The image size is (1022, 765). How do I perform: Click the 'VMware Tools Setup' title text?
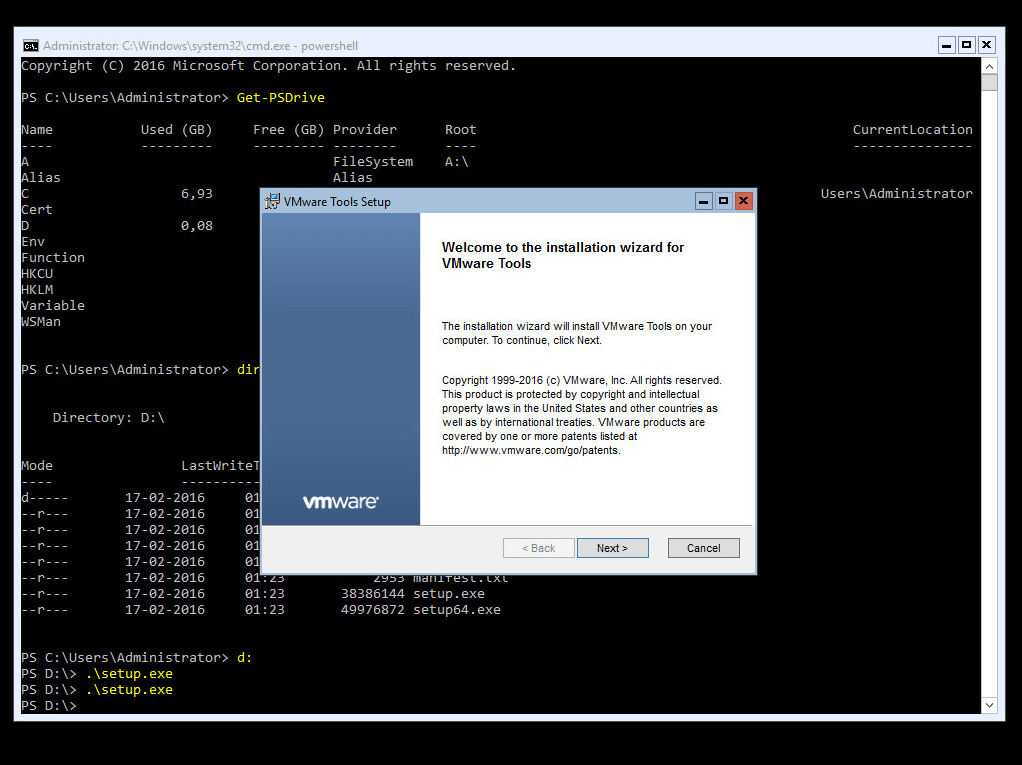[337, 202]
